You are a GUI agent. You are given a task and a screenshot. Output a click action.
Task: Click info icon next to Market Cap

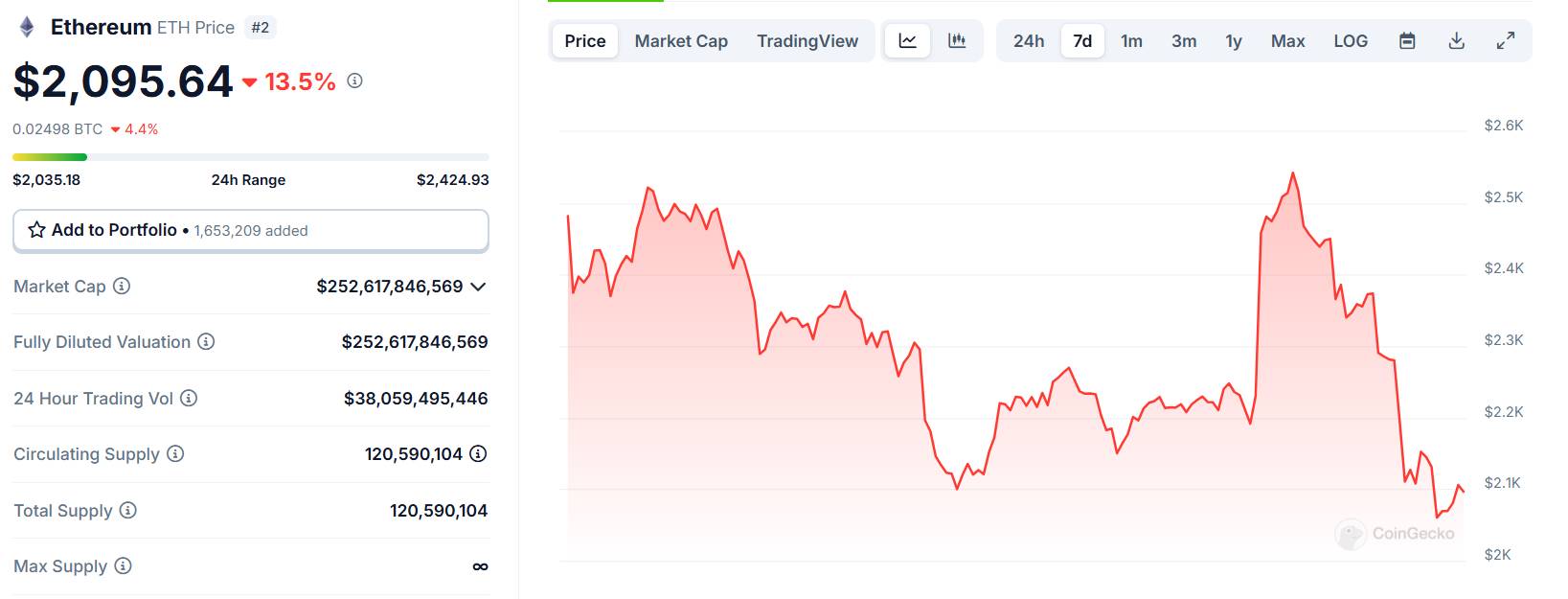122,286
